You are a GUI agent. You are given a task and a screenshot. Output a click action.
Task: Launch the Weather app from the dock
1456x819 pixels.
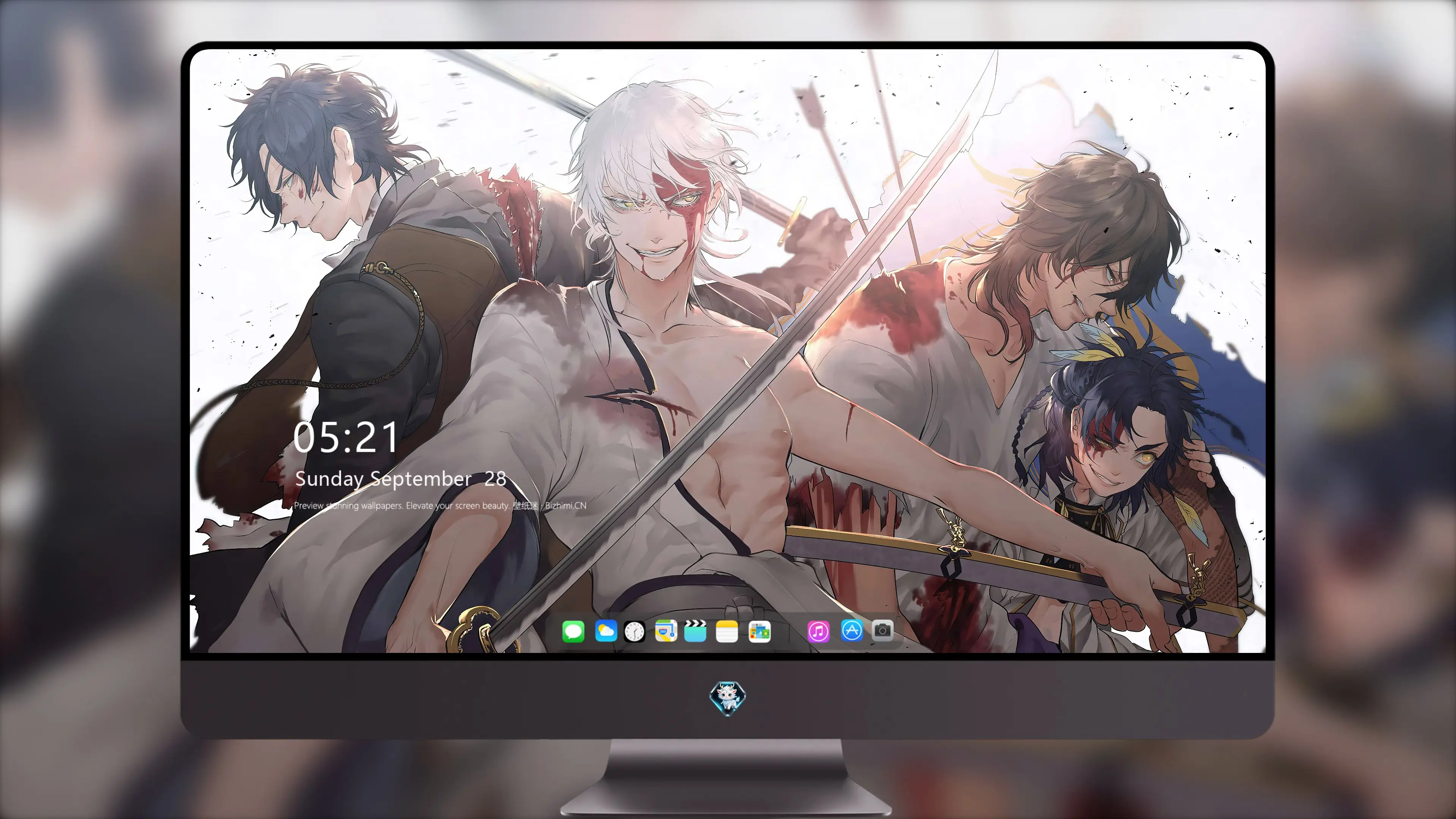tap(606, 631)
